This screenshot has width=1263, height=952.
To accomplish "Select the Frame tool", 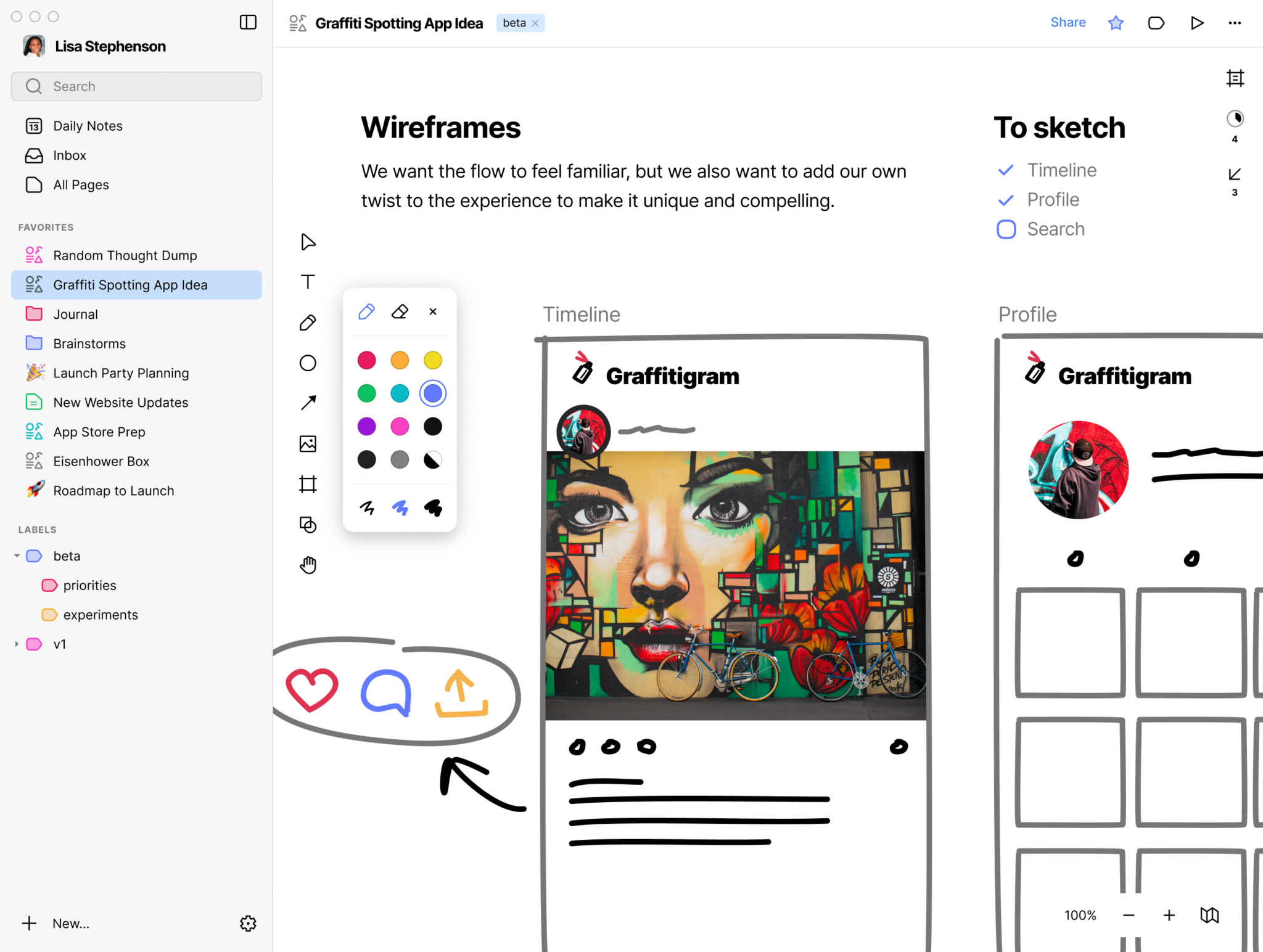I will tap(308, 484).
